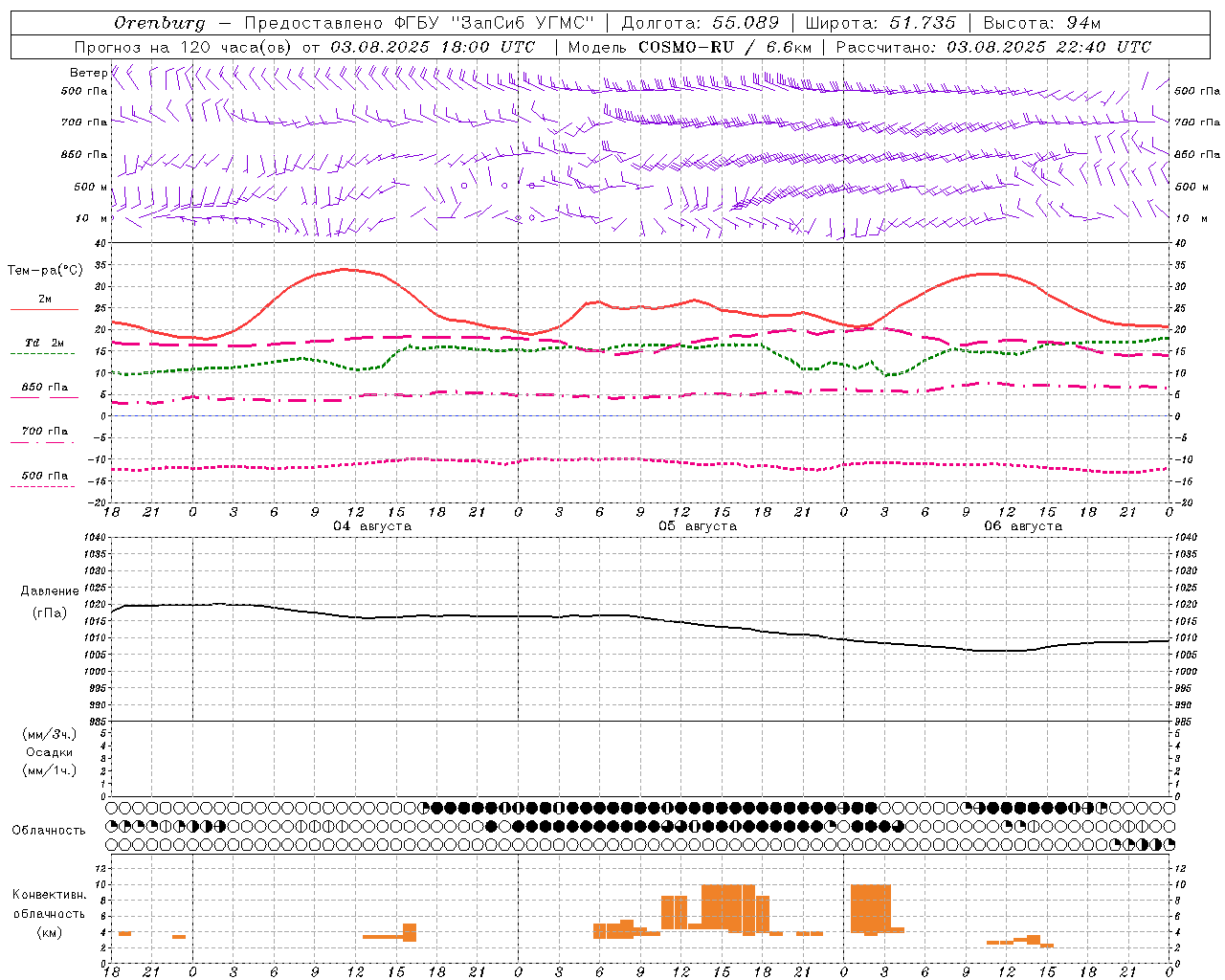
Task: Click the 'Долгота: 55.089' longitude value
Action: tap(701, 23)
